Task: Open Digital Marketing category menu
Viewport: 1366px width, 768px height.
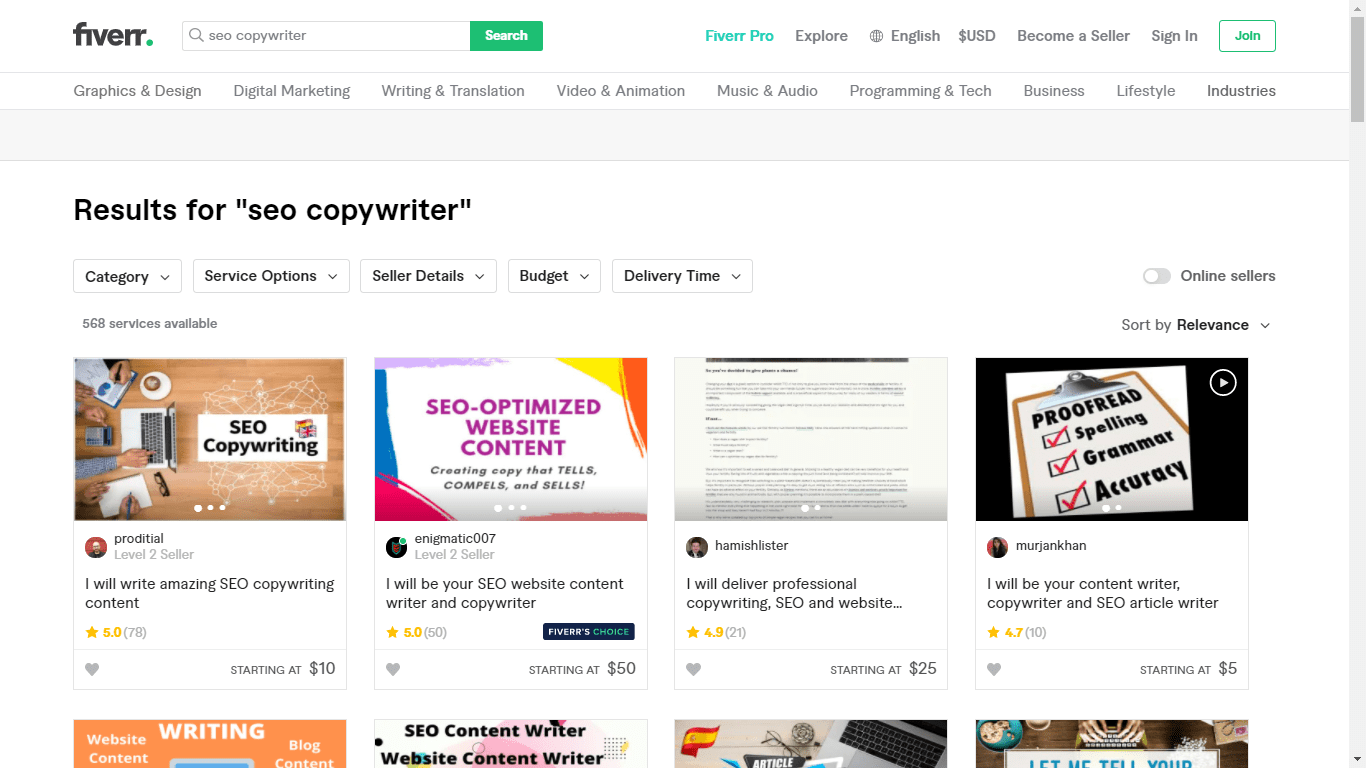Action: click(292, 91)
